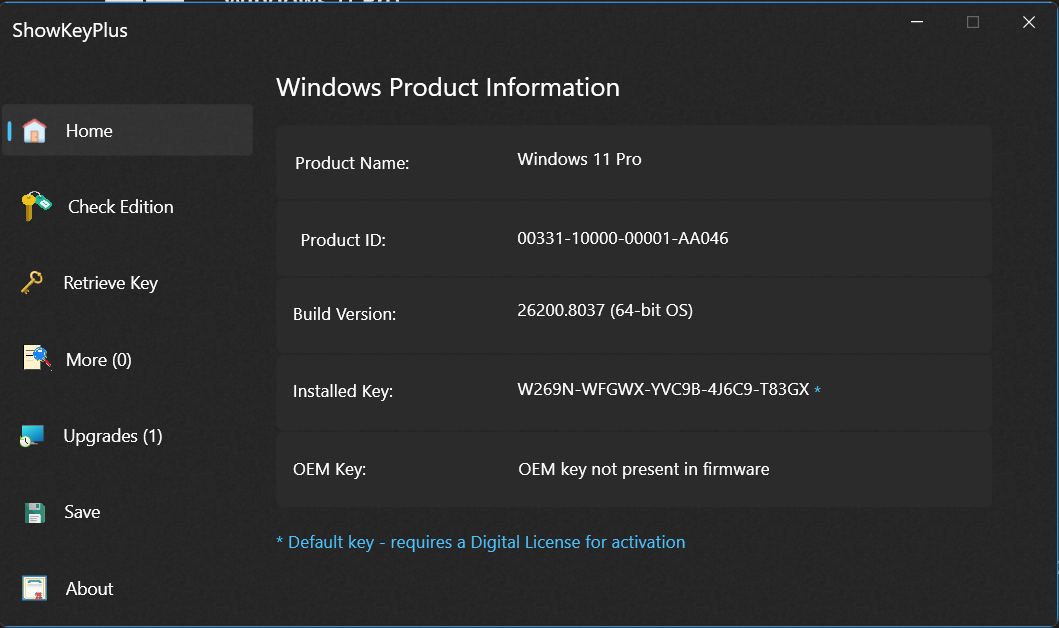Screen dimensions: 1059x628
Task: Click the Upgrades monitor icon
Action: tap(32, 436)
